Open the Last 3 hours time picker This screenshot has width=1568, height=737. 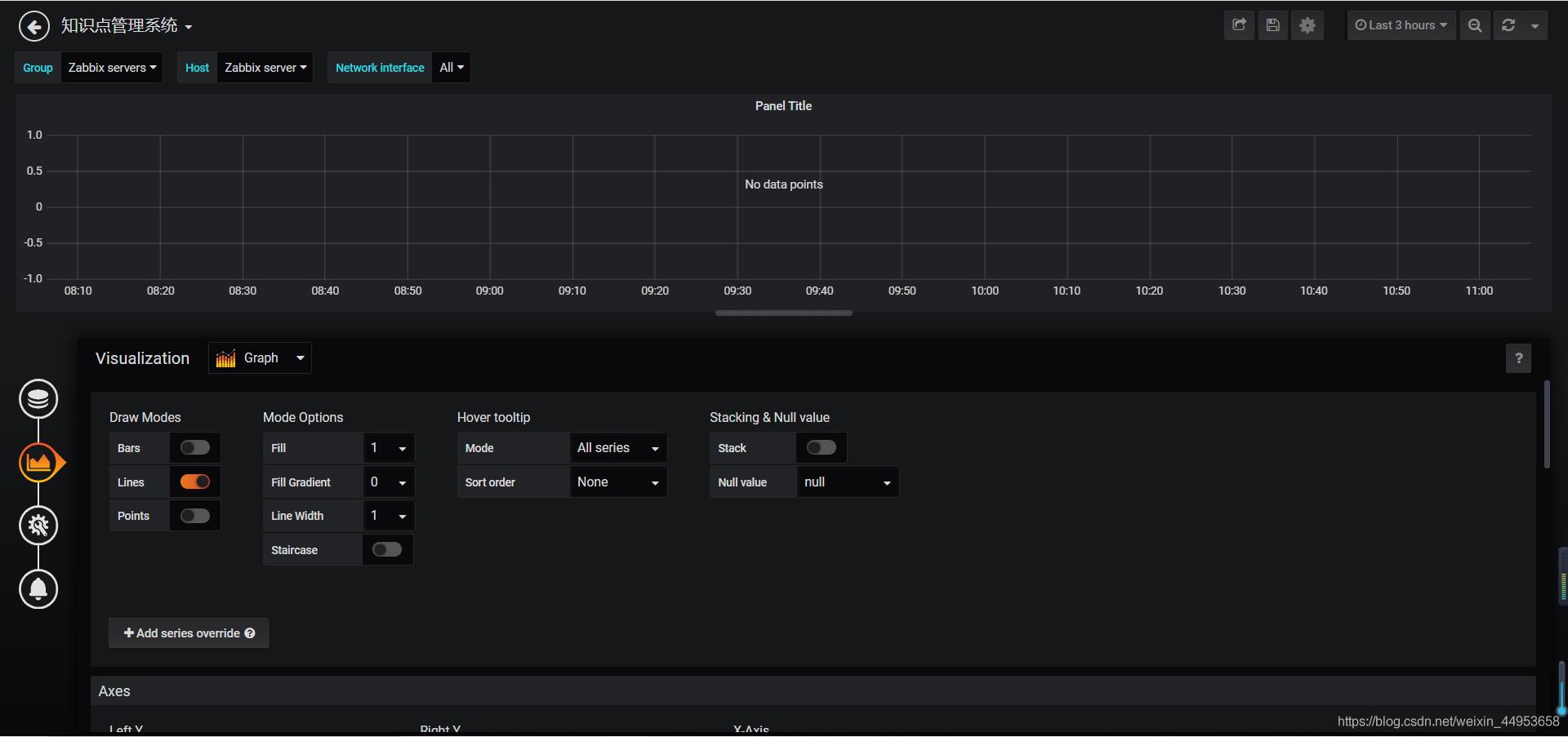[x=1401, y=25]
